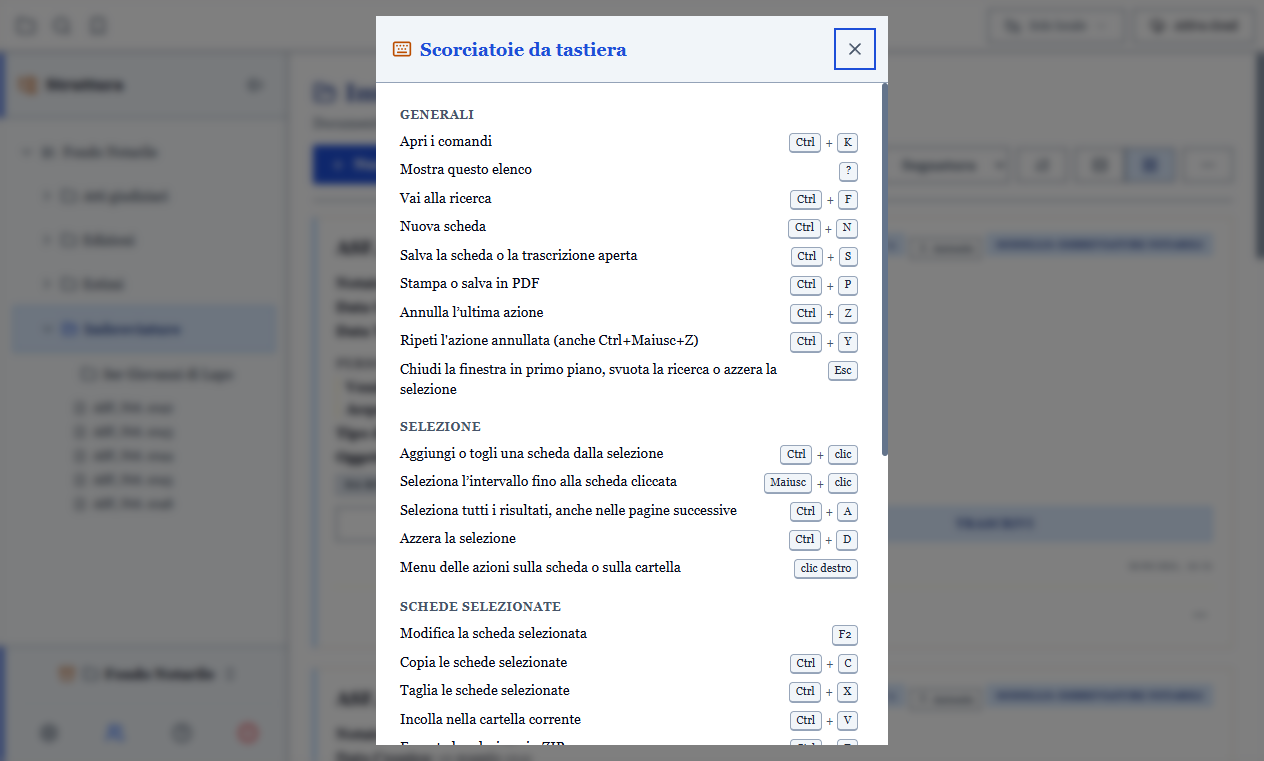Click the V key badge
The width and height of the screenshot is (1264, 761).
pos(848,721)
